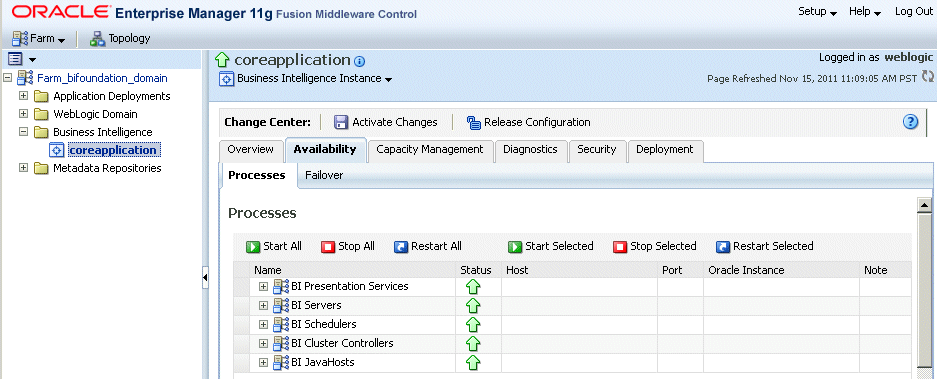Image resolution: width=937 pixels, height=379 pixels.
Task: Select the Processes subtab
Action: pyautogui.click(x=257, y=176)
